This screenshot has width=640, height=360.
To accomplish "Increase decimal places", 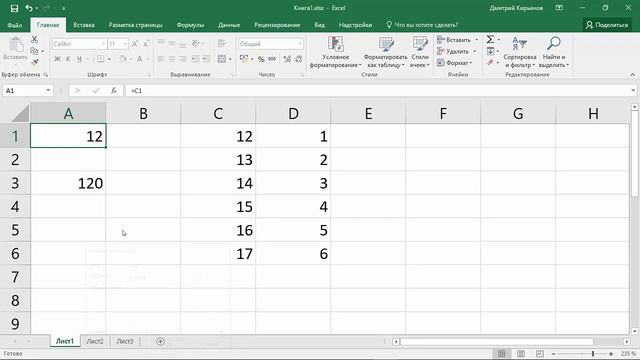I will (287, 59).
